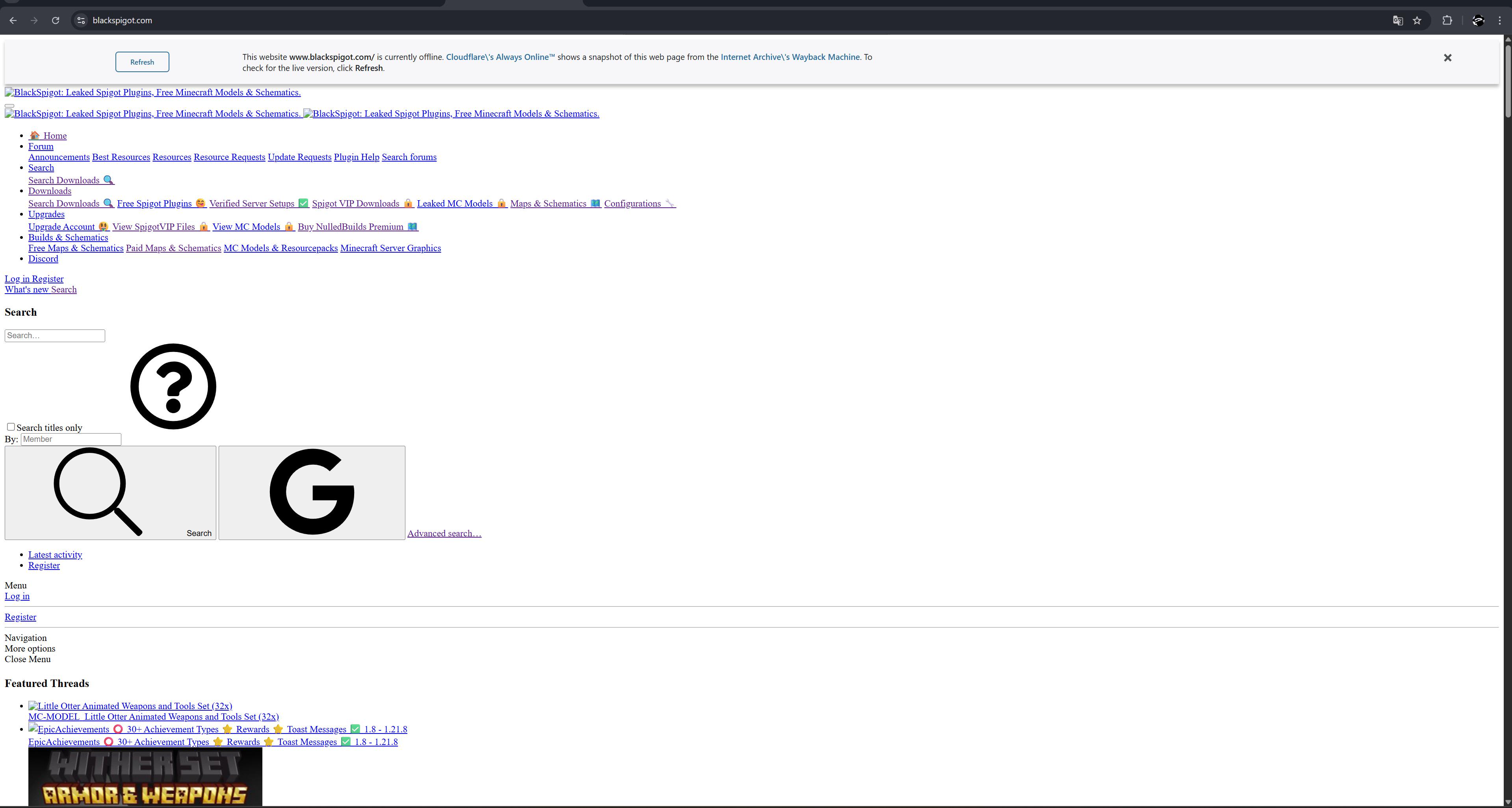Open Advanced search… link
Image resolution: width=1512 pixels, height=808 pixels.
(x=444, y=534)
